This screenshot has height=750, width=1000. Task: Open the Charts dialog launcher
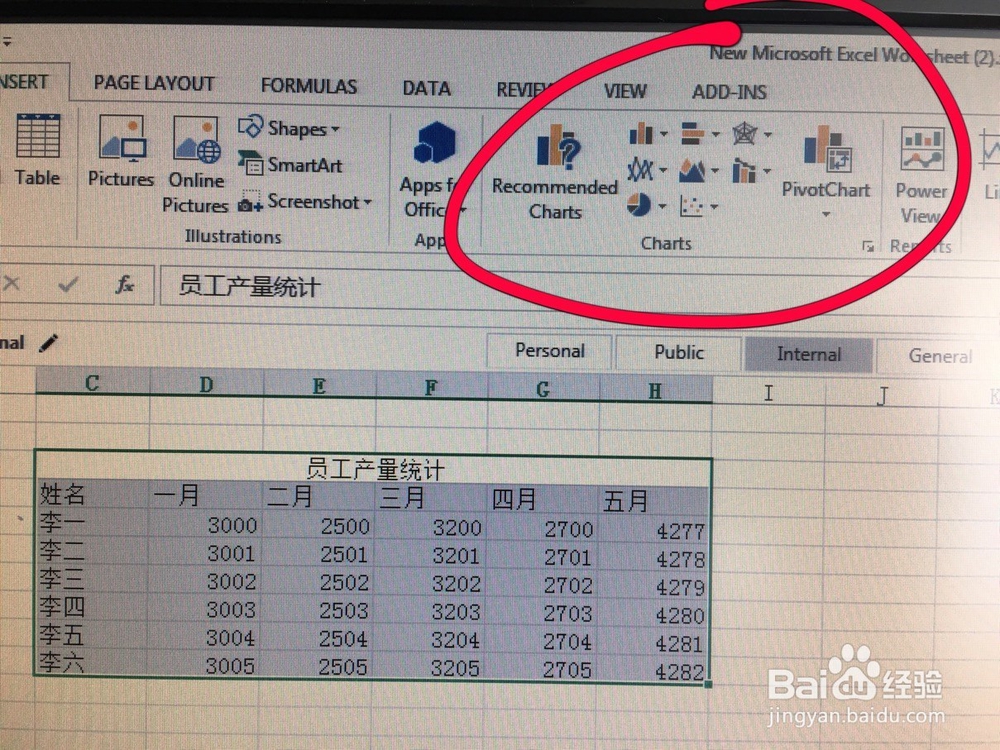(x=867, y=246)
